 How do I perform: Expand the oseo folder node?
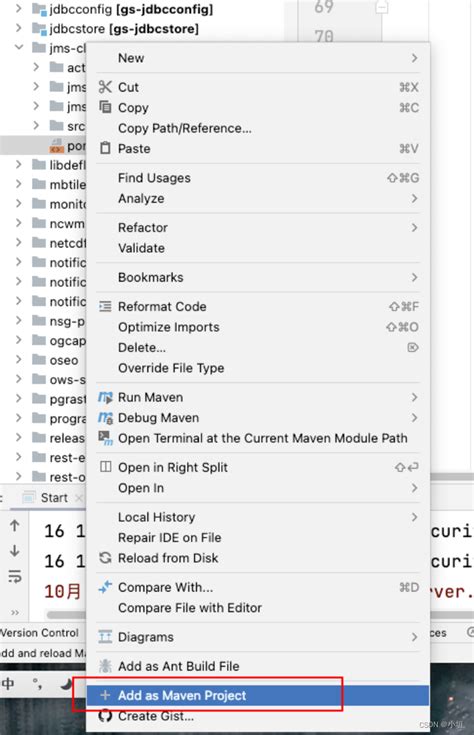coord(18,360)
